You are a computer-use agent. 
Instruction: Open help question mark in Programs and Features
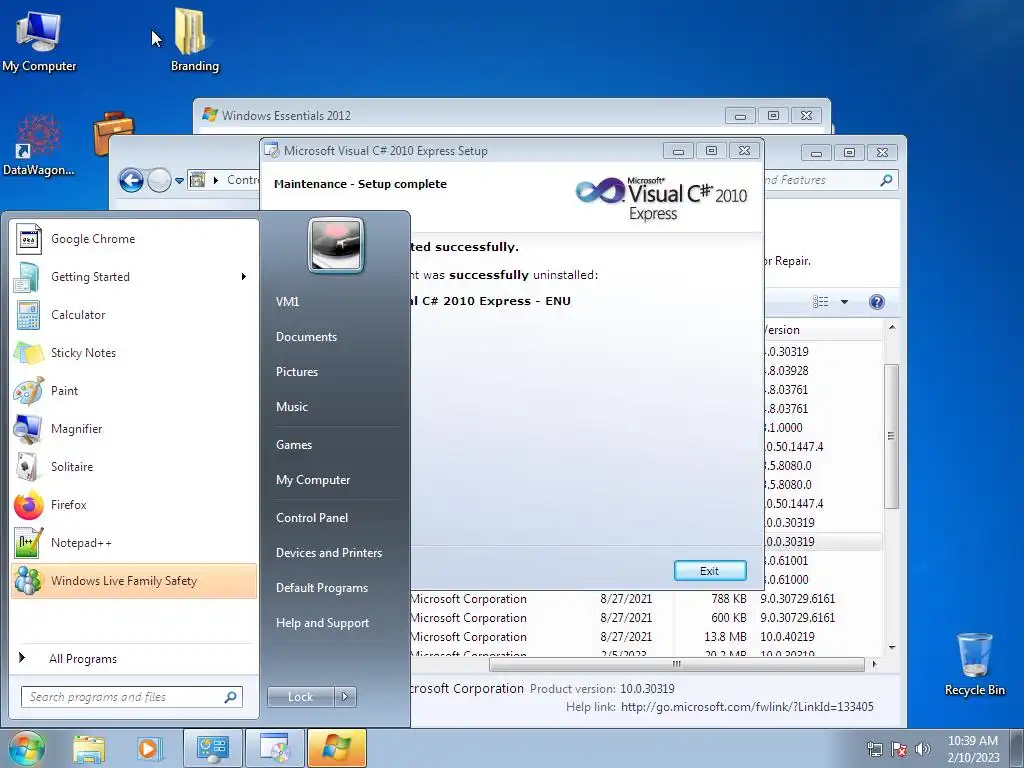(x=876, y=302)
